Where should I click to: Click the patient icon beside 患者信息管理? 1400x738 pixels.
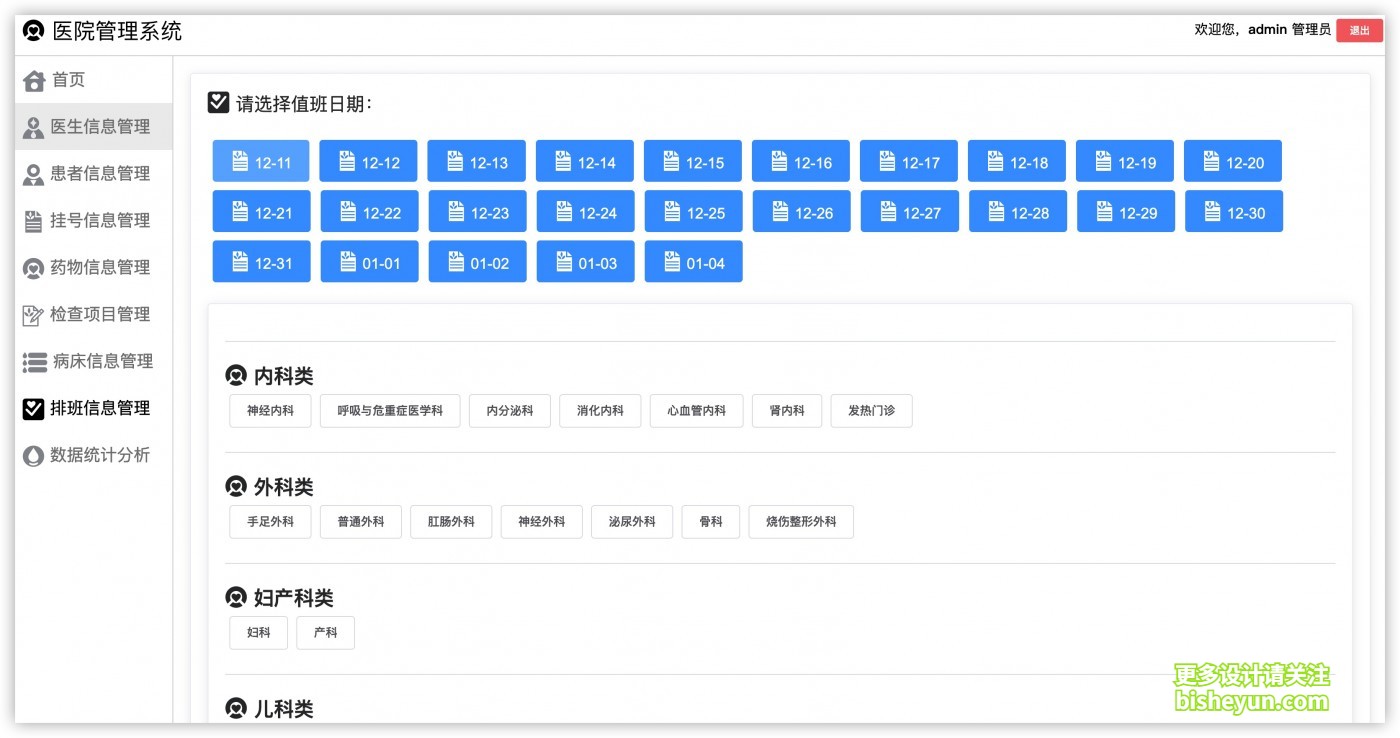pos(34,174)
